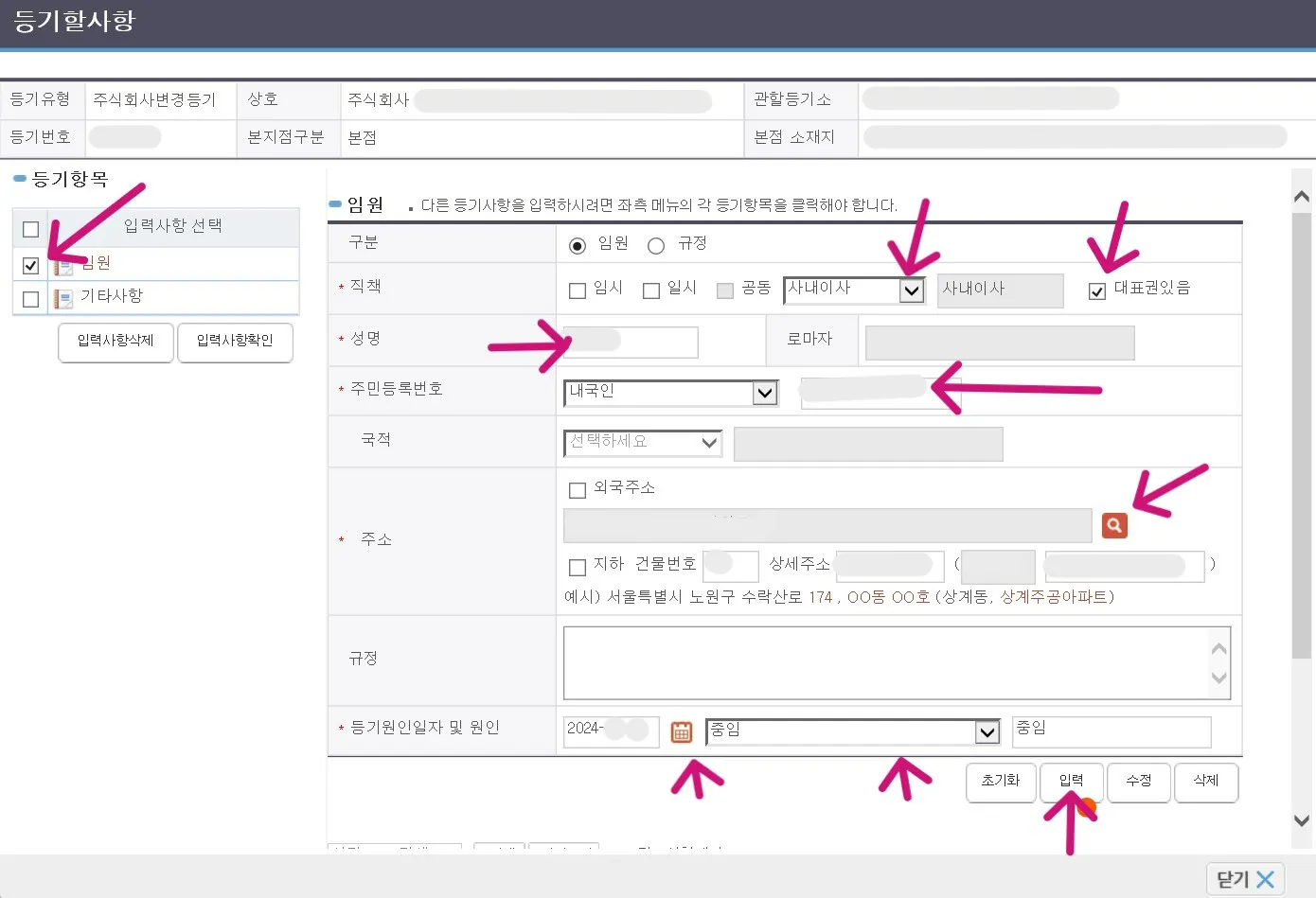
Task: Toggle the select-all checkbox in 입력사항 선택 header
Action: click(29, 228)
